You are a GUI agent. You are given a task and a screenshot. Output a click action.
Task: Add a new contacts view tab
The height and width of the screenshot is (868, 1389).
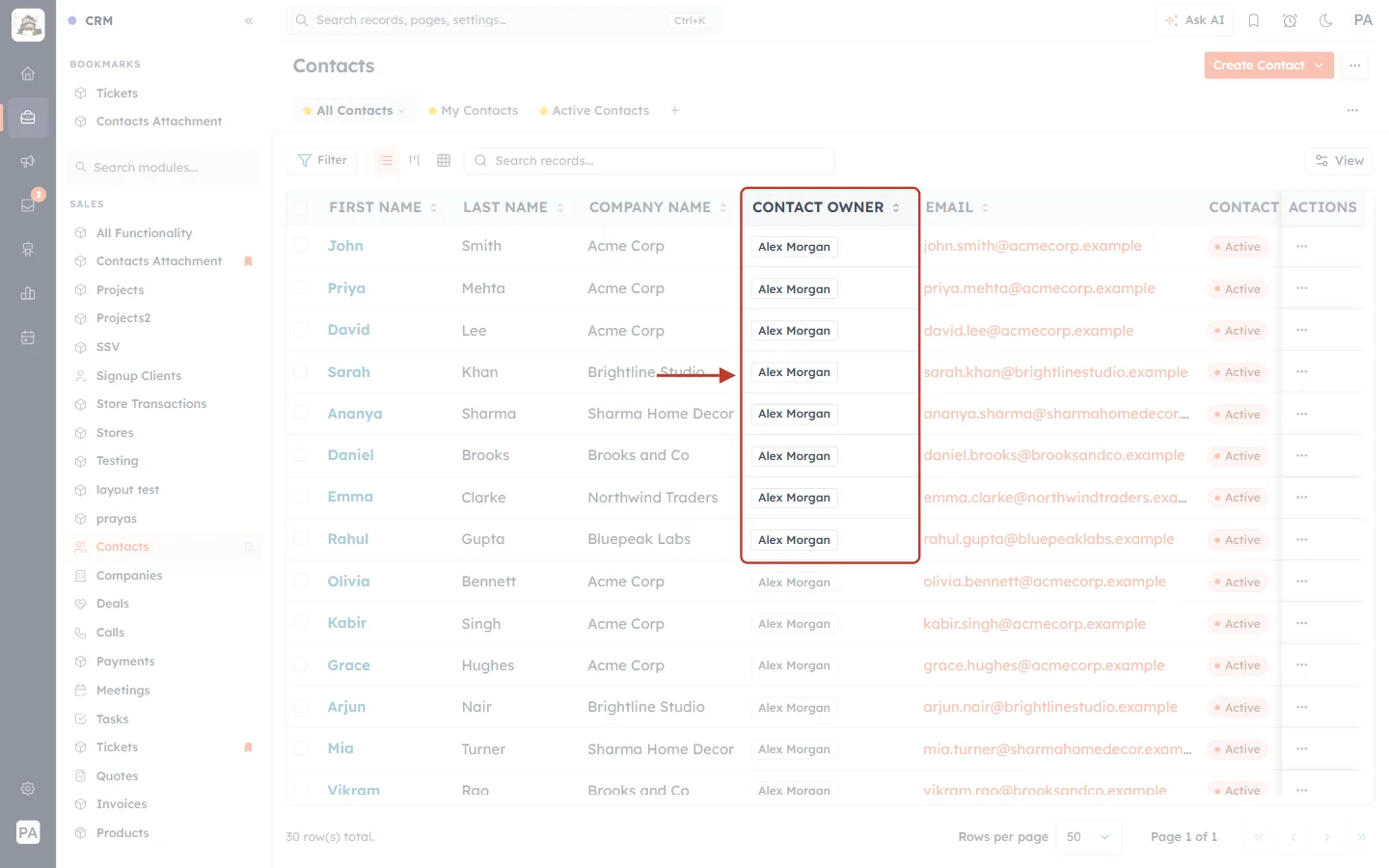pos(675,111)
